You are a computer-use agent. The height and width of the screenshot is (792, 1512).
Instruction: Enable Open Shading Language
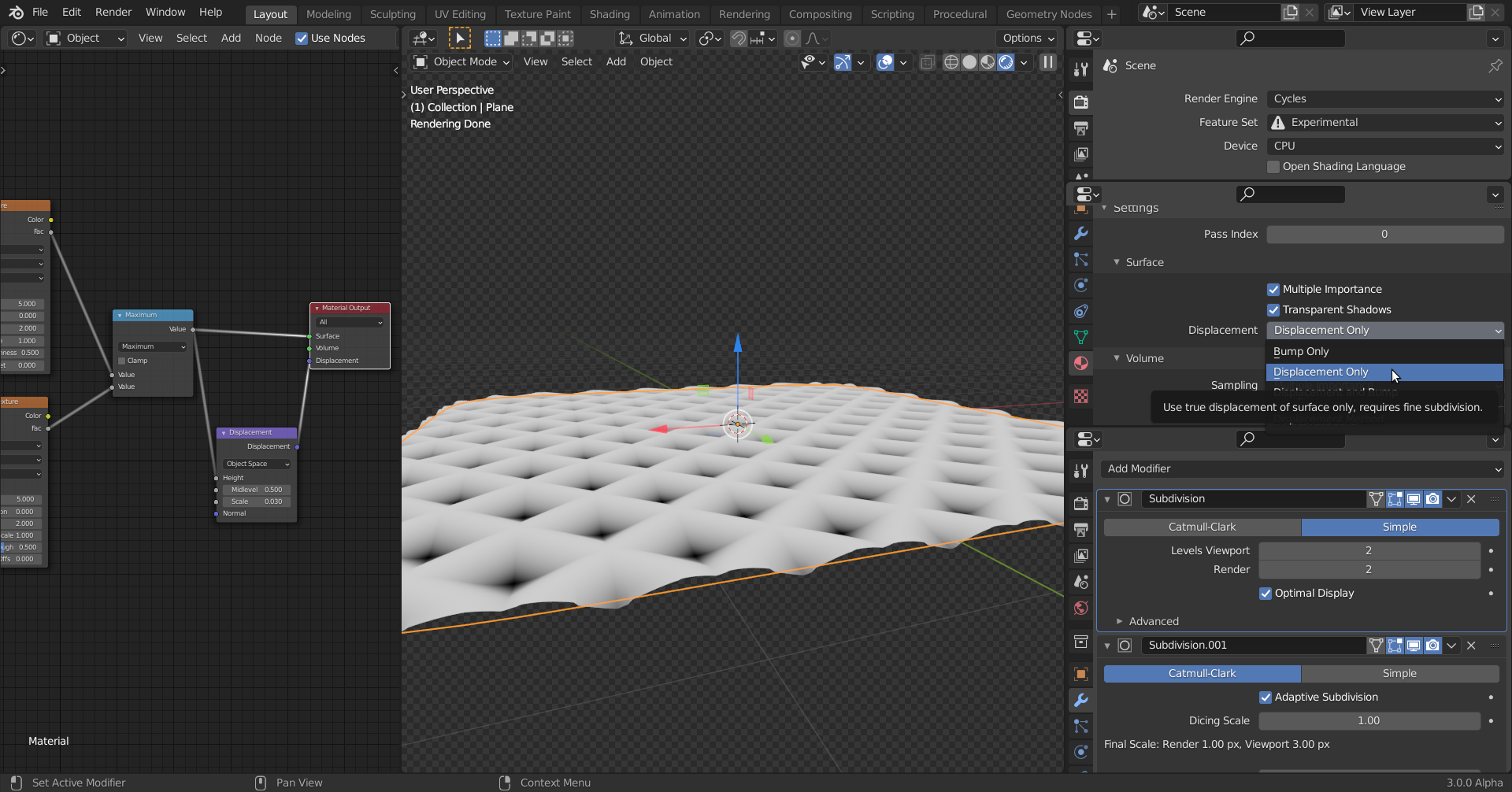tap(1273, 167)
